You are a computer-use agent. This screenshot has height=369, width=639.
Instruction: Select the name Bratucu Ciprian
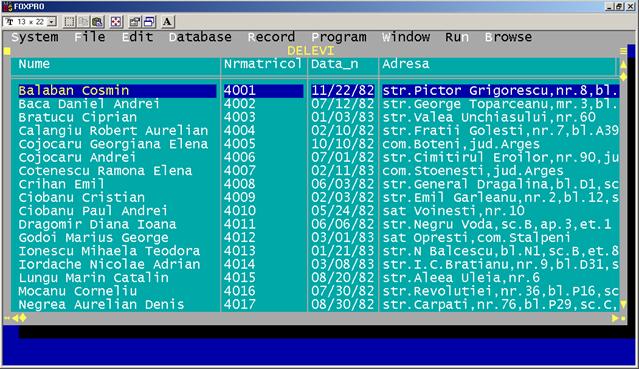pyautogui.click(x=78, y=117)
